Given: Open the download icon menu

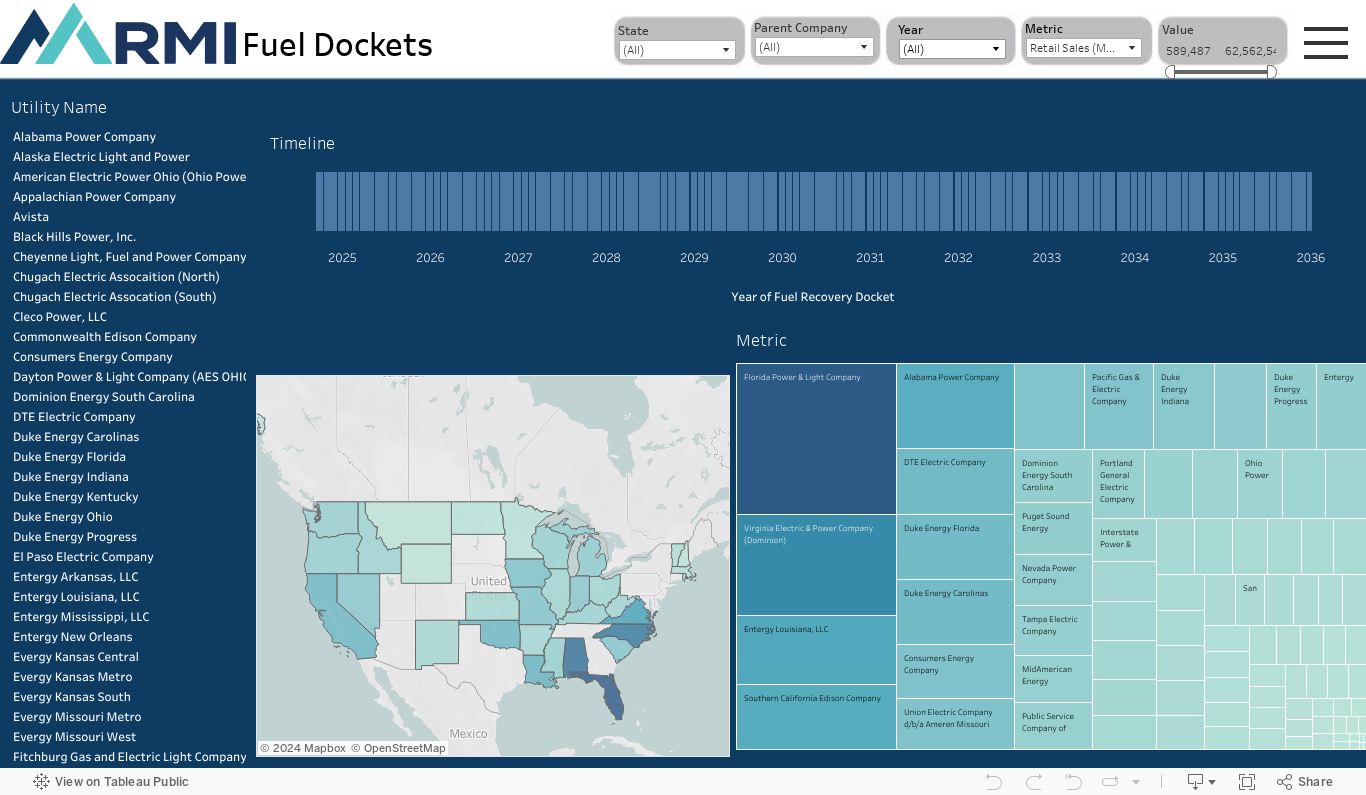Looking at the screenshot, I should pyautogui.click(x=1201, y=782).
